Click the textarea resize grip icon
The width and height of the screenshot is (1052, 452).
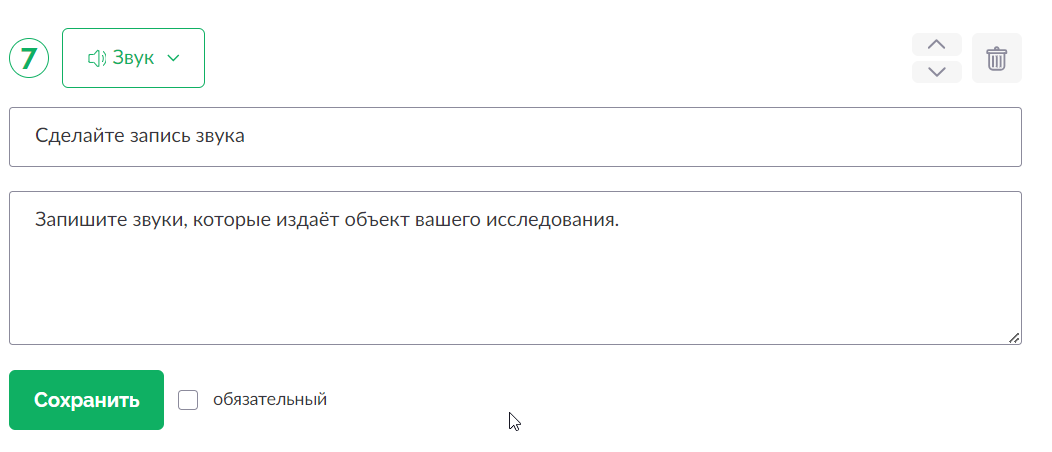1014,337
